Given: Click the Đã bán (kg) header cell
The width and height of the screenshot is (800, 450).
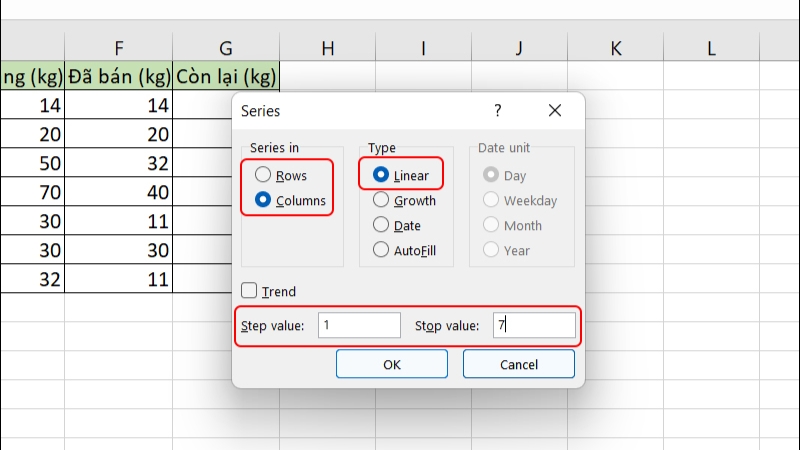Looking at the screenshot, I should pyautogui.click(x=119, y=75).
